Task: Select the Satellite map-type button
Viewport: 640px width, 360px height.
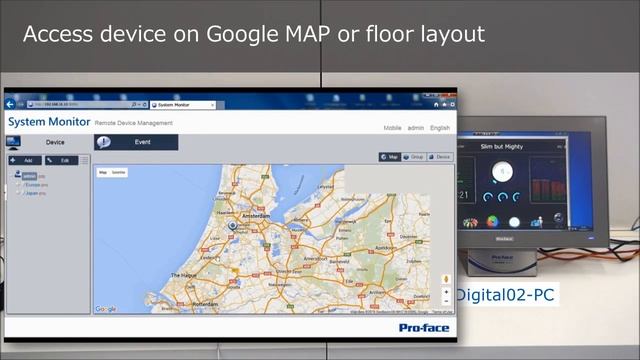Action: [118, 173]
